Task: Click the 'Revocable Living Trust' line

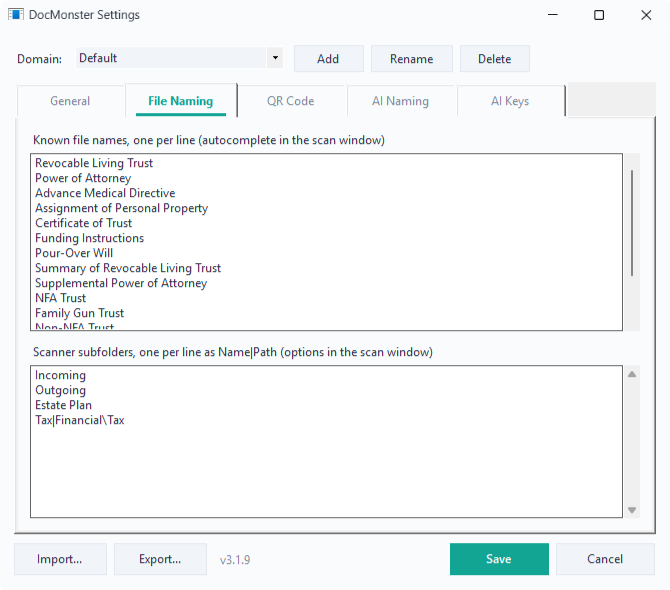Action: click(x=94, y=163)
